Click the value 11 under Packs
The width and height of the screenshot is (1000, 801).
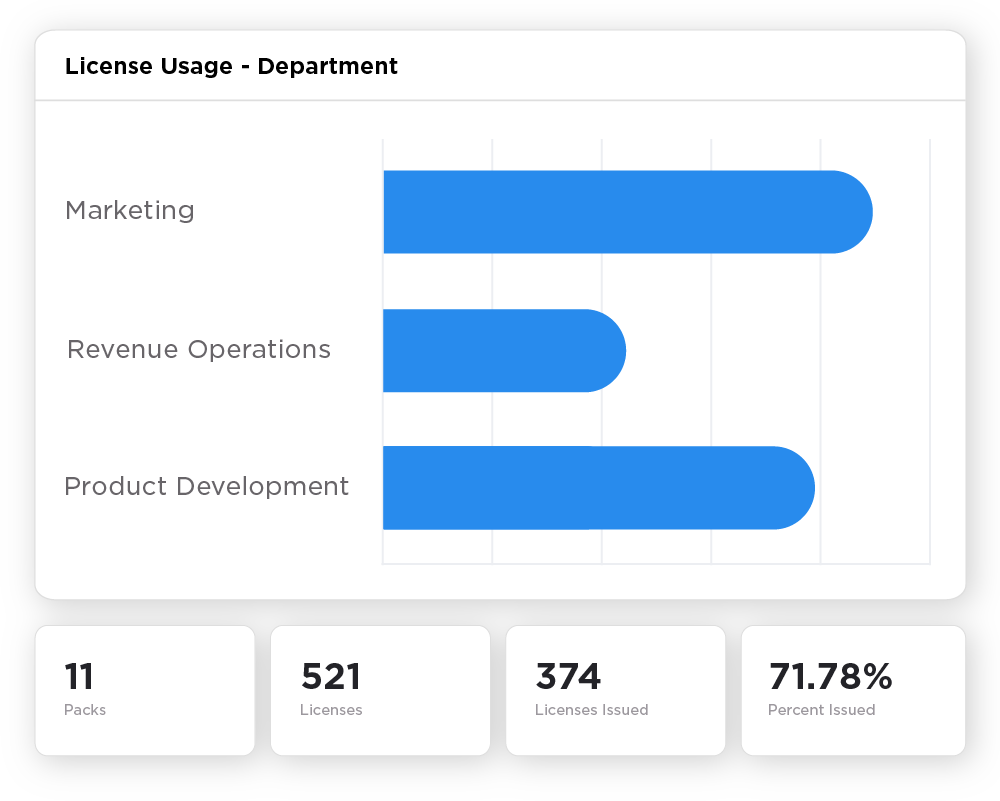pos(79,677)
